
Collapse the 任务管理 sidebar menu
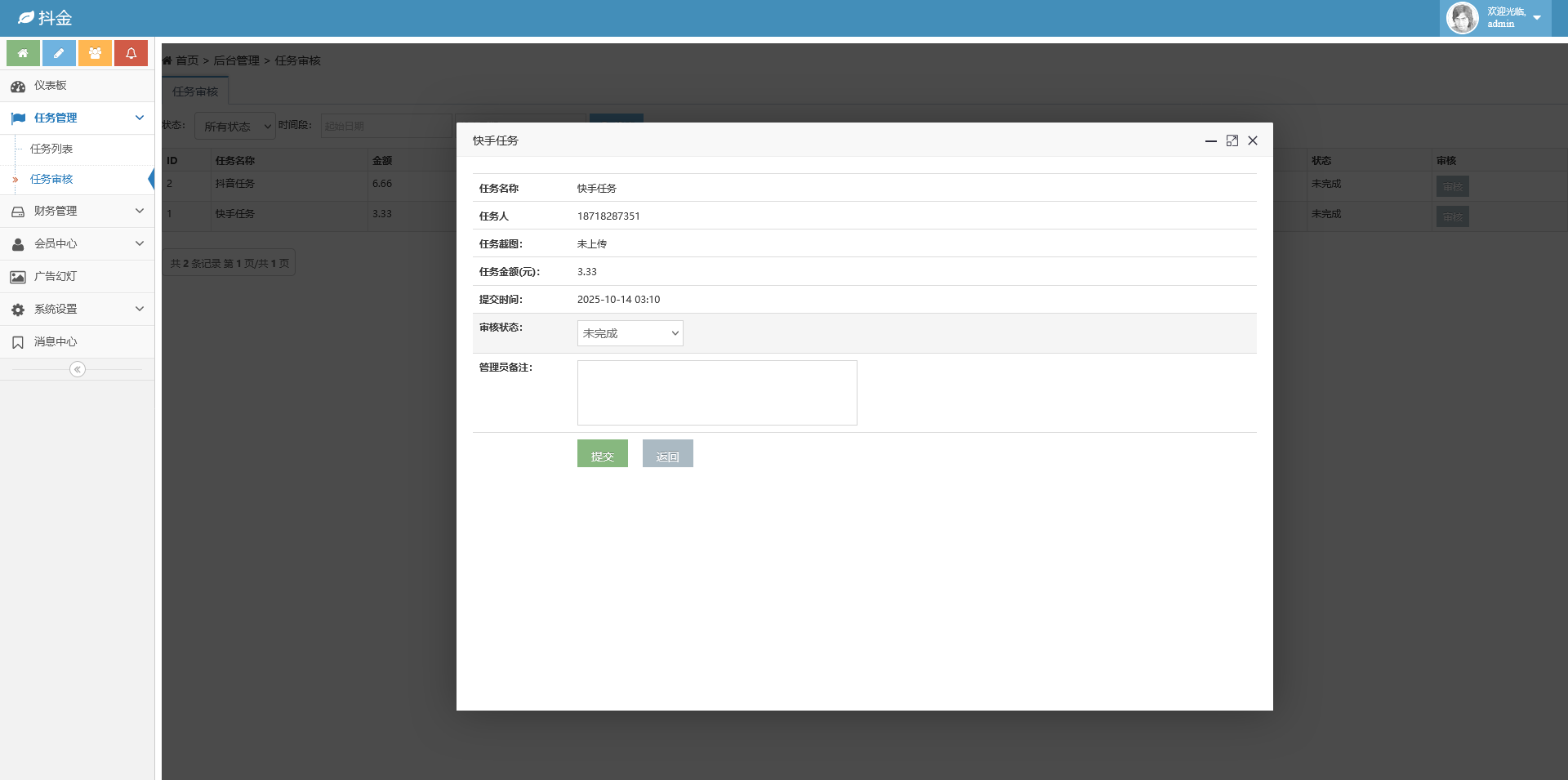coord(77,118)
